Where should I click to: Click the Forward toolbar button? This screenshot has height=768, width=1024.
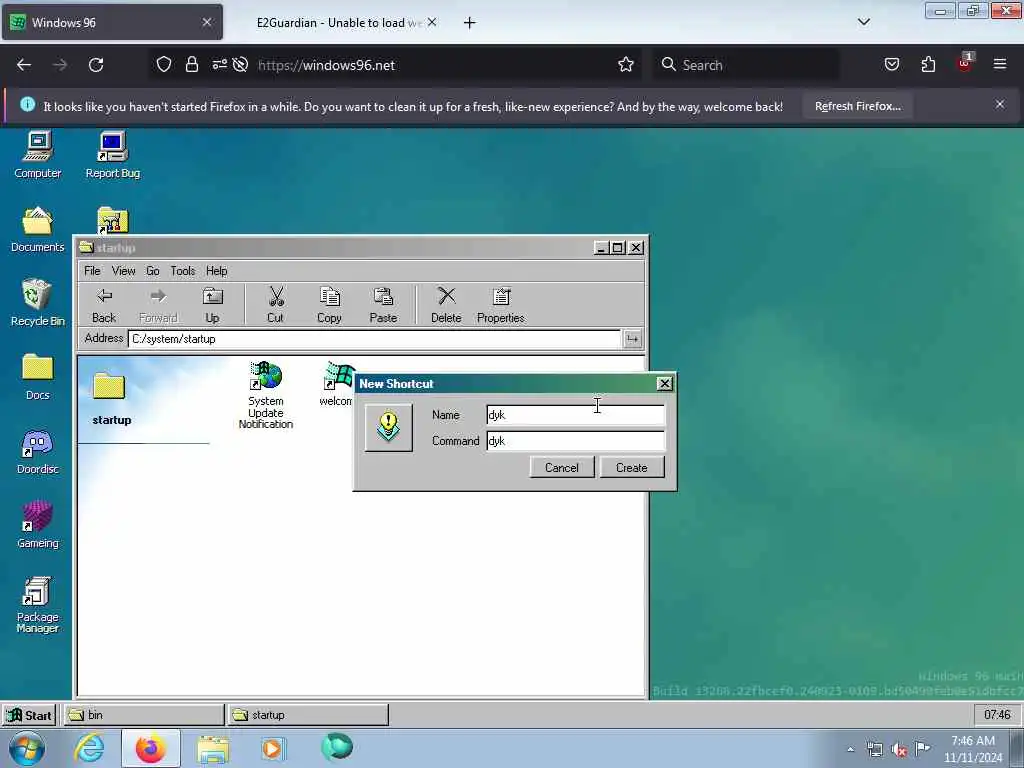click(x=158, y=305)
